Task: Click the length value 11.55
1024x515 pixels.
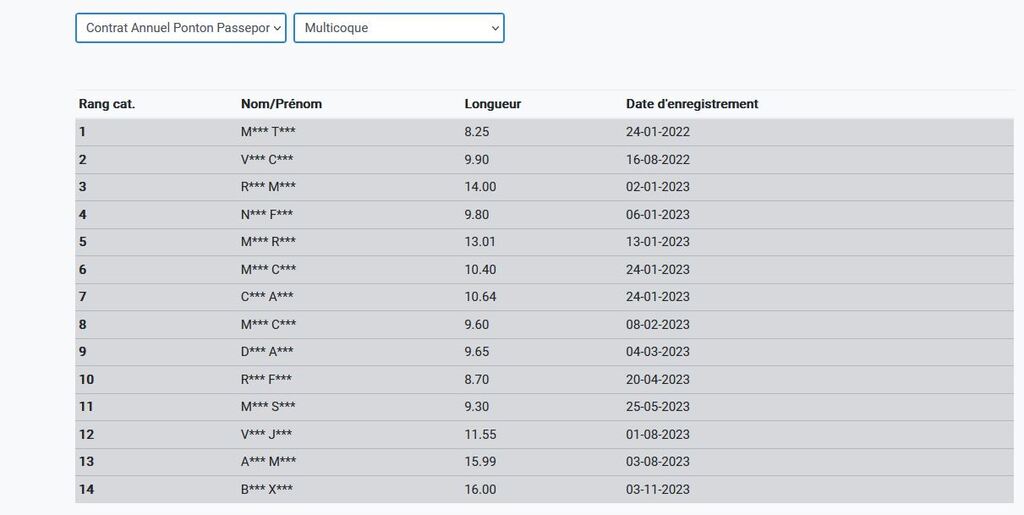Action: [x=481, y=434]
